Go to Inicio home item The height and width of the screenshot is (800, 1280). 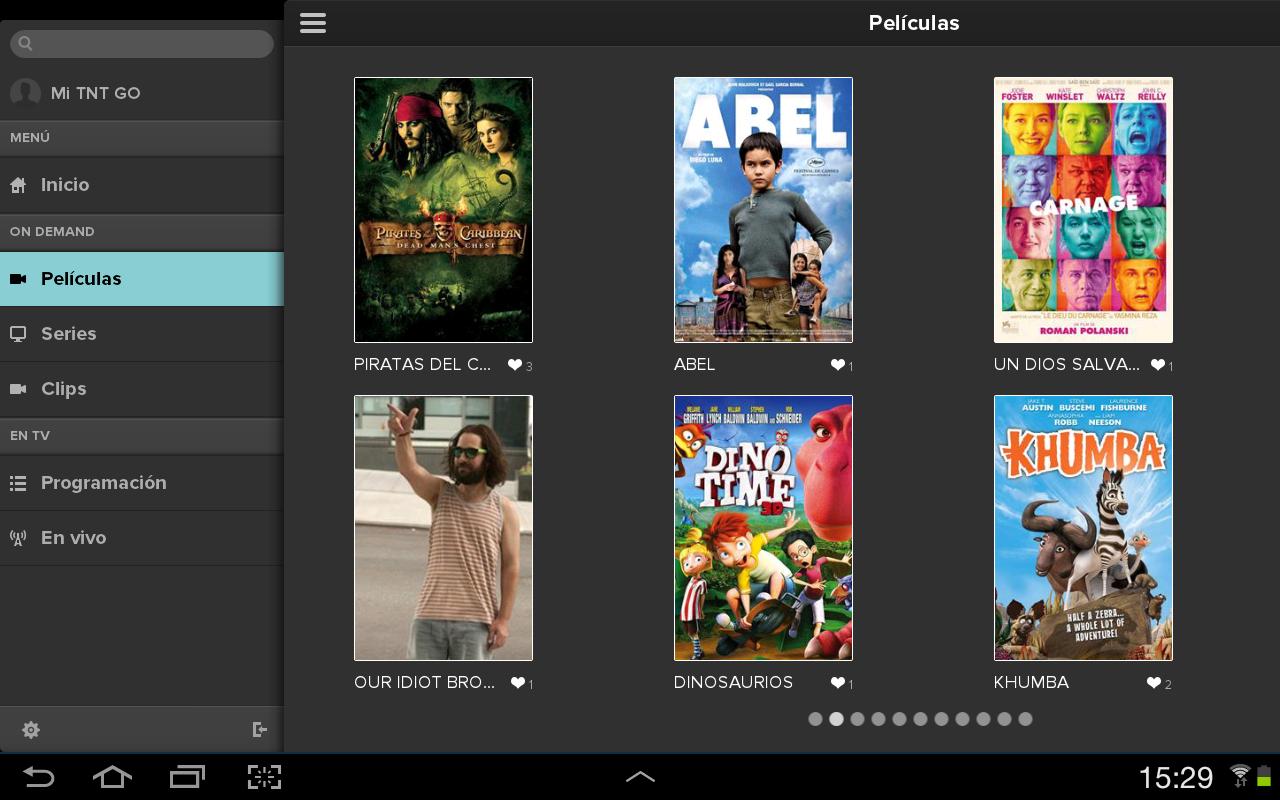[x=65, y=185]
